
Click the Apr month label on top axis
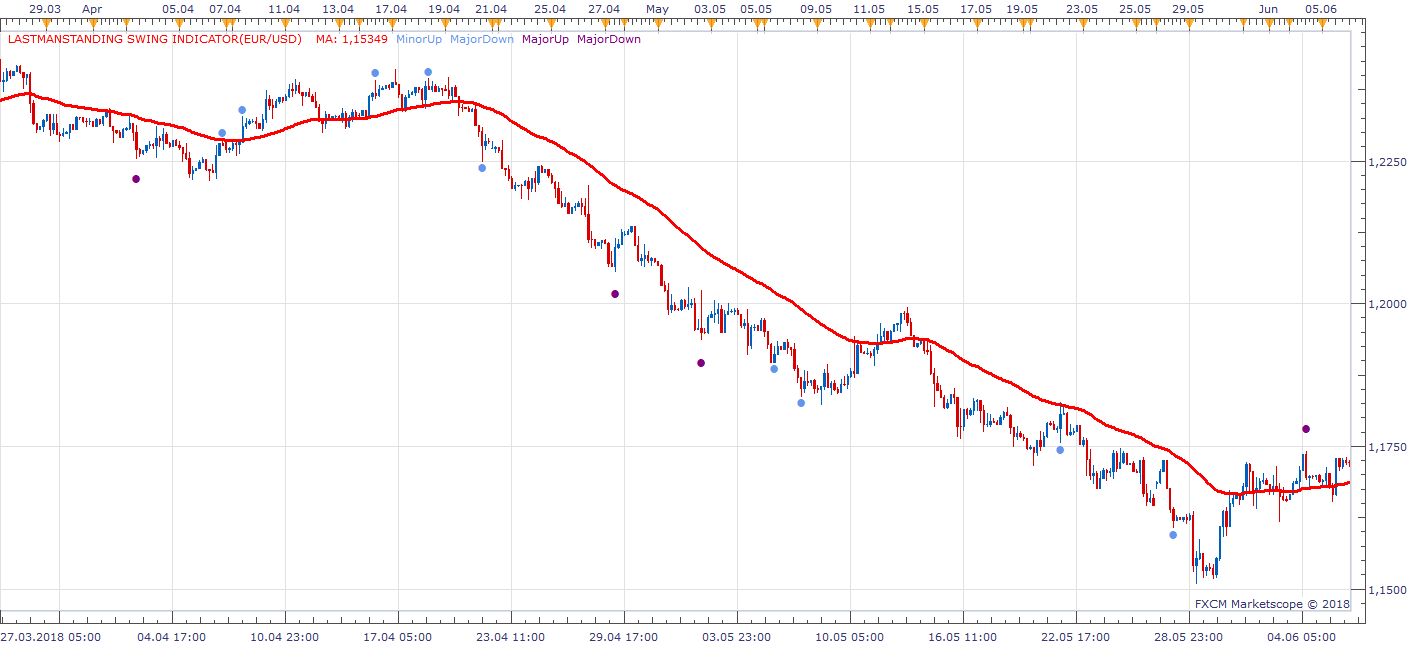pos(92,9)
